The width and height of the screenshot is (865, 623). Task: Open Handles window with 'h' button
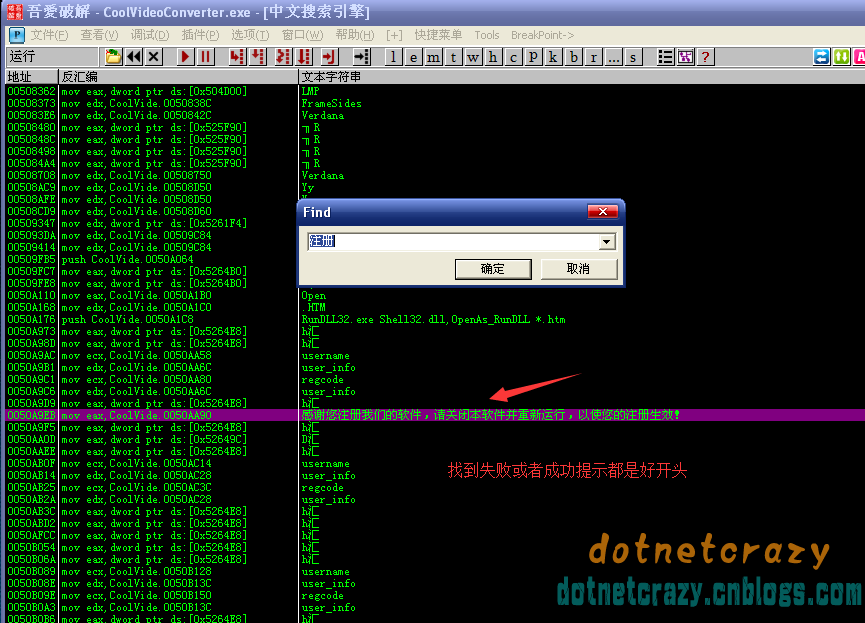(x=493, y=57)
